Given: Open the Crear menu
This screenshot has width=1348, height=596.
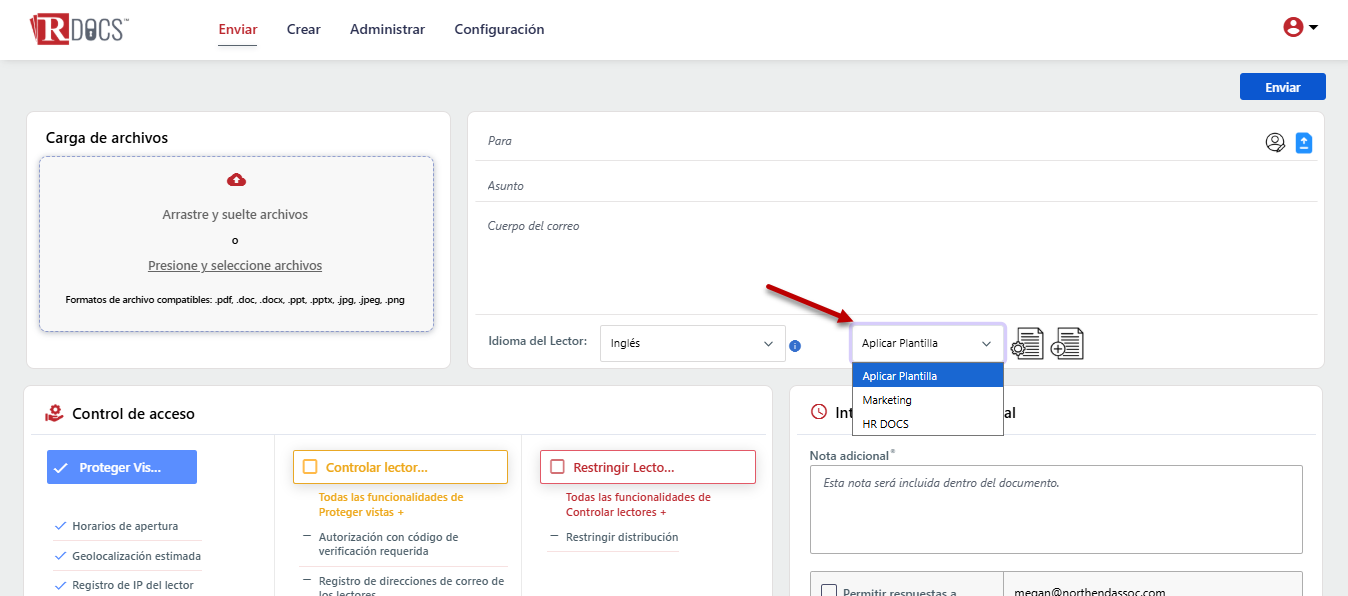Looking at the screenshot, I should click(x=303, y=30).
